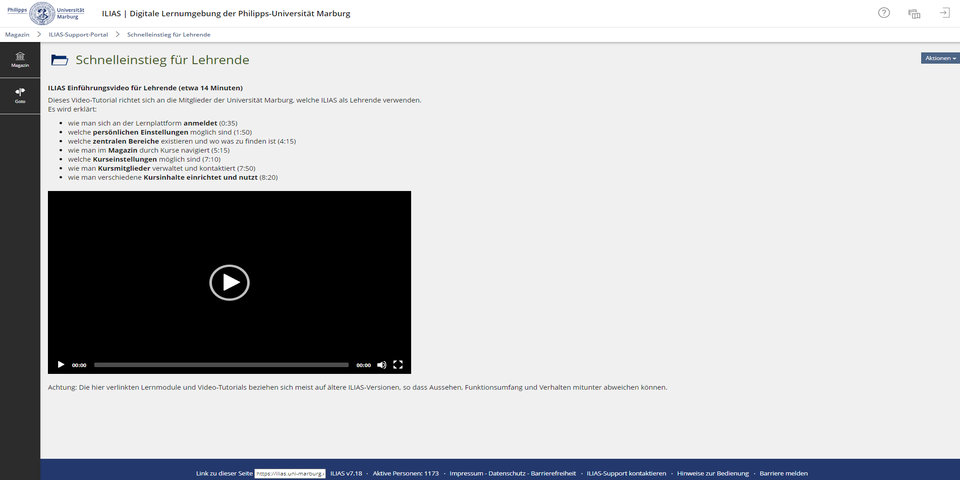The width and height of the screenshot is (960, 480).
Task: Open the help question mark icon
Action: (x=883, y=13)
